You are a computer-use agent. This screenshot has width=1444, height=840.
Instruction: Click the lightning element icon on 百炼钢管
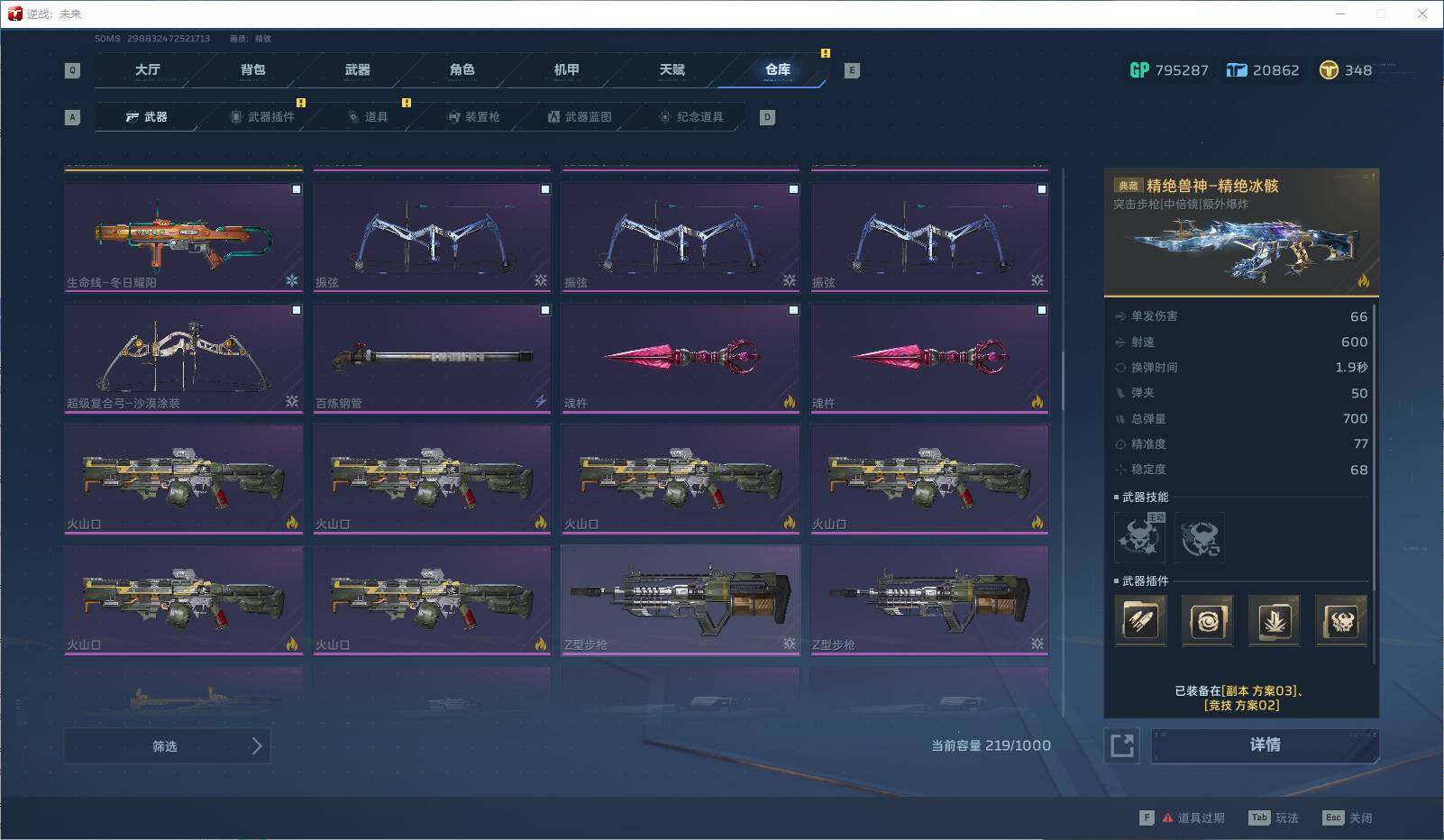click(541, 401)
